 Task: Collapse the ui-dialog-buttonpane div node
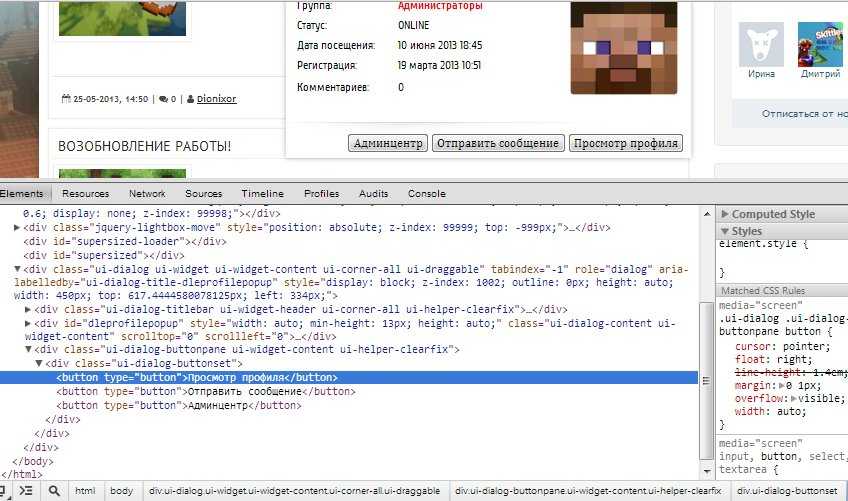tap(28, 350)
